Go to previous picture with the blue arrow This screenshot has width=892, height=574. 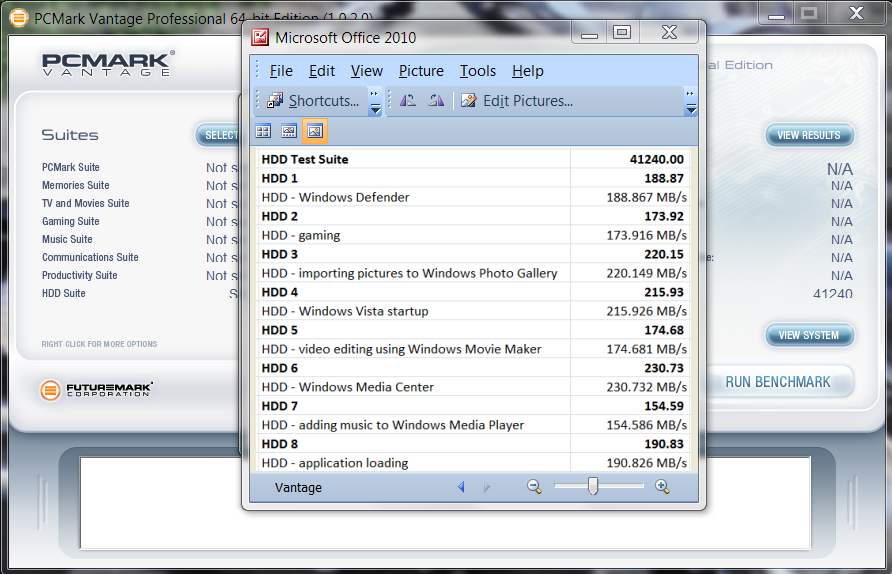coord(461,487)
